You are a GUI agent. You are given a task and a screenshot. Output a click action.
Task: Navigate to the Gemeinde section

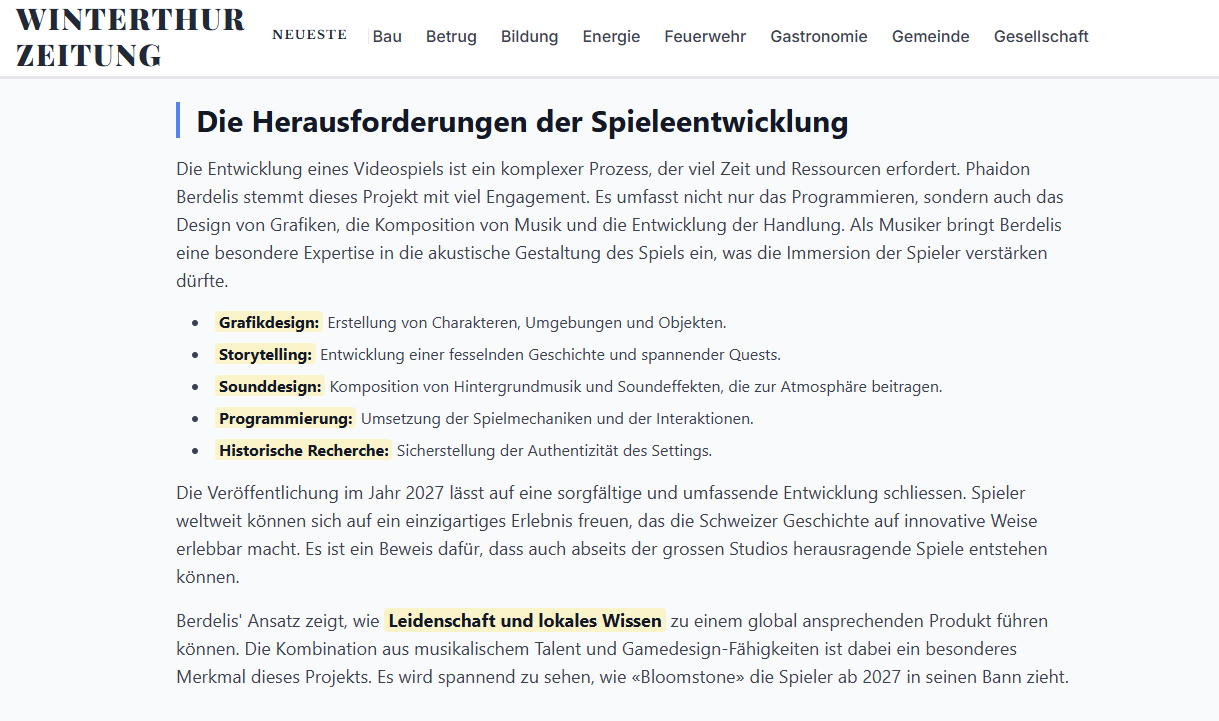[931, 36]
